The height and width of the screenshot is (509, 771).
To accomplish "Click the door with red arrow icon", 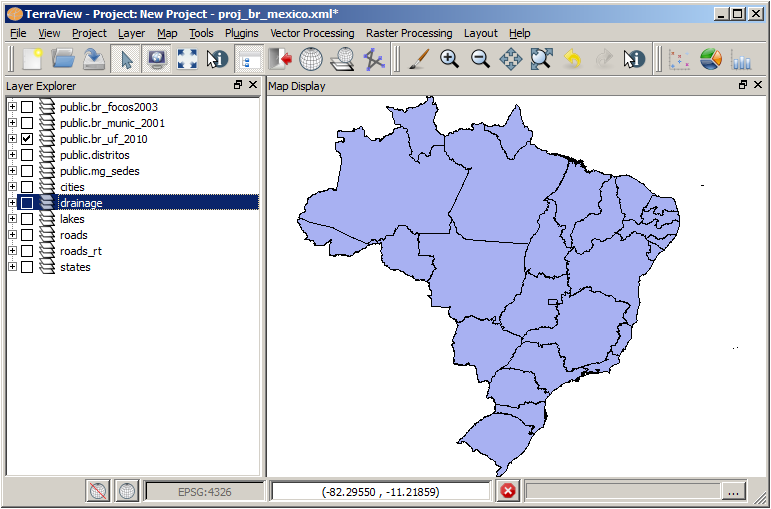I will [280, 59].
